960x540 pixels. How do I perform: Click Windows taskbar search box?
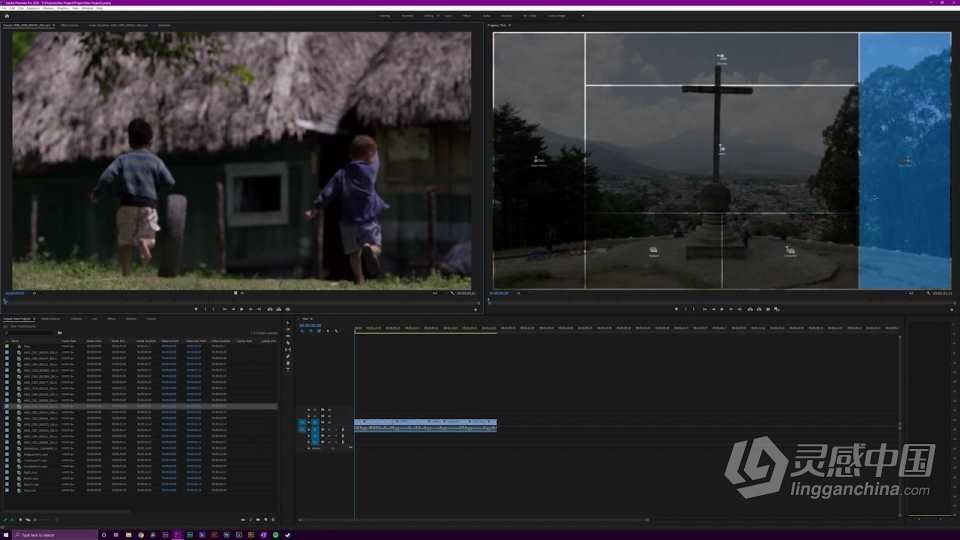click(x=55, y=535)
